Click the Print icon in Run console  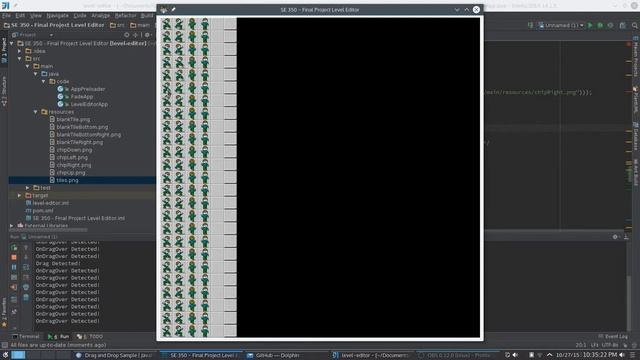click(26, 287)
